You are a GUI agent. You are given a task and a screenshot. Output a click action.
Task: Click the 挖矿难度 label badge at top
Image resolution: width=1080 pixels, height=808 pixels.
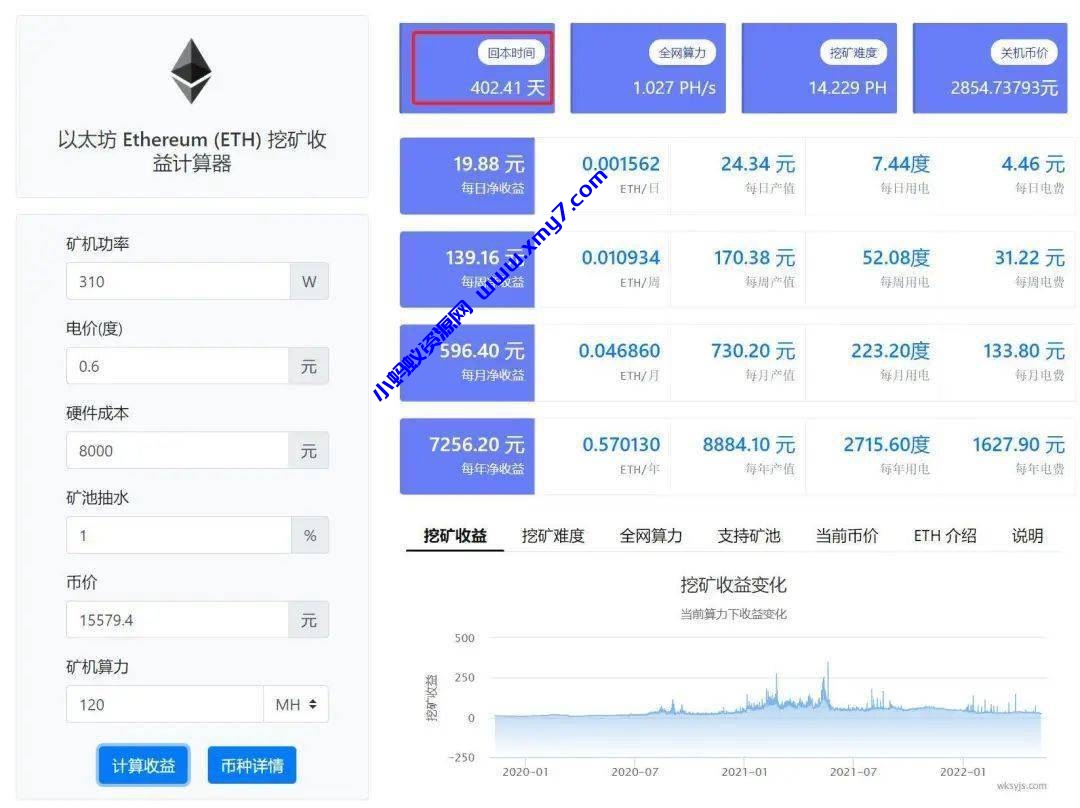click(x=853, y=52)
